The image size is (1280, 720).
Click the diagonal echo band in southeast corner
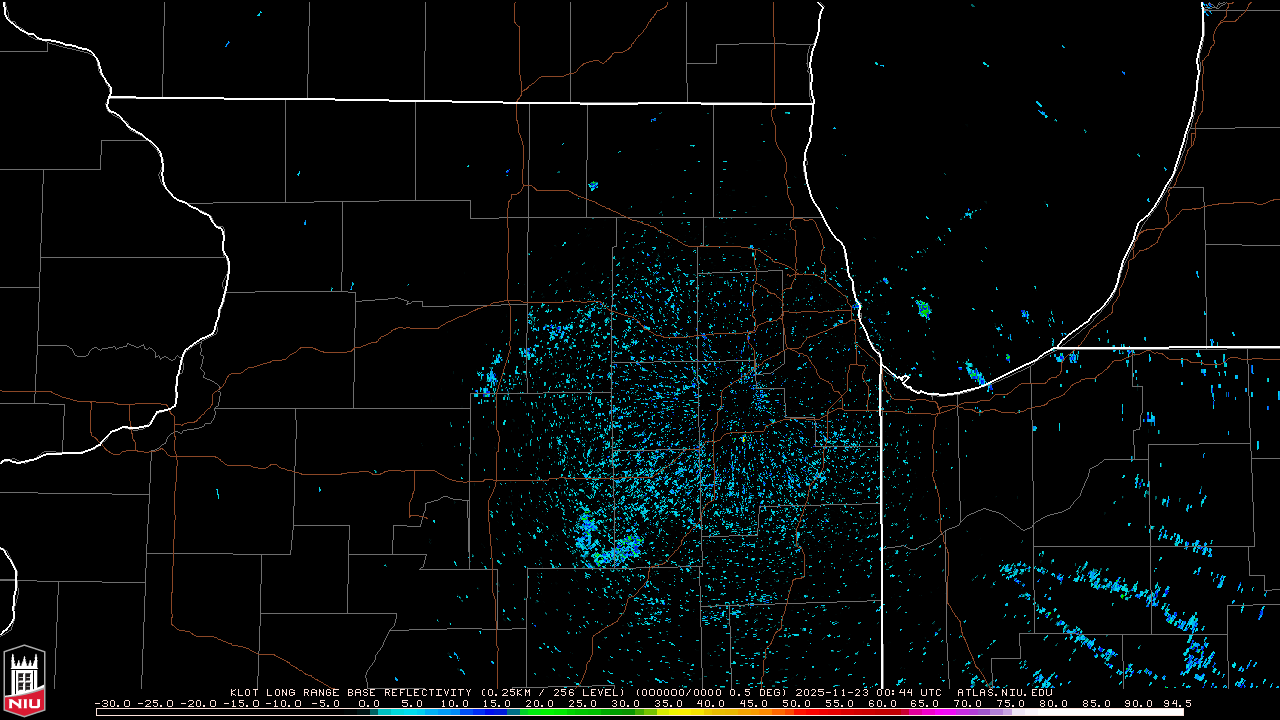tap(1100, 610)
